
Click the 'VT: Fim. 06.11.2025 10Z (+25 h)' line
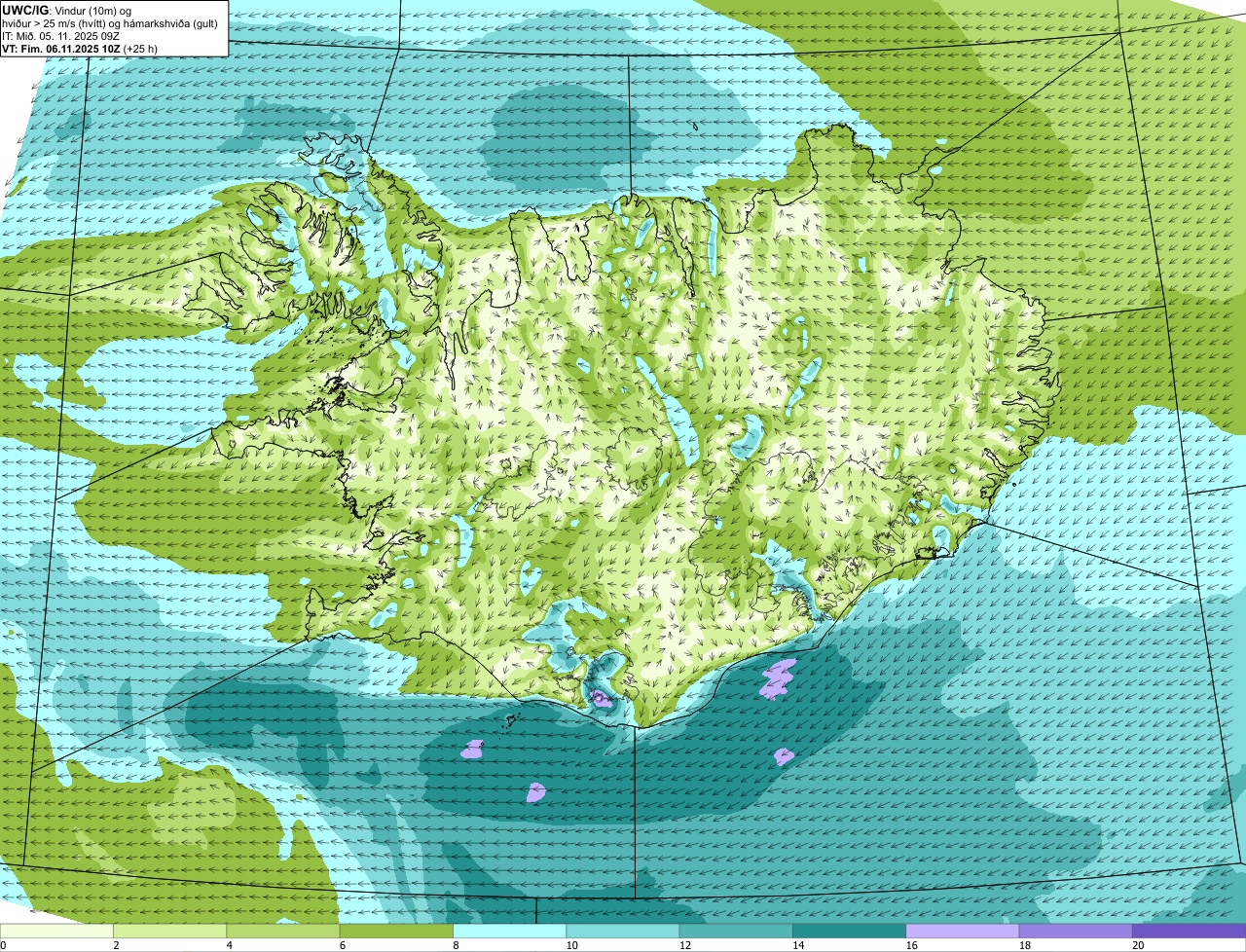[x=80, y=49]
